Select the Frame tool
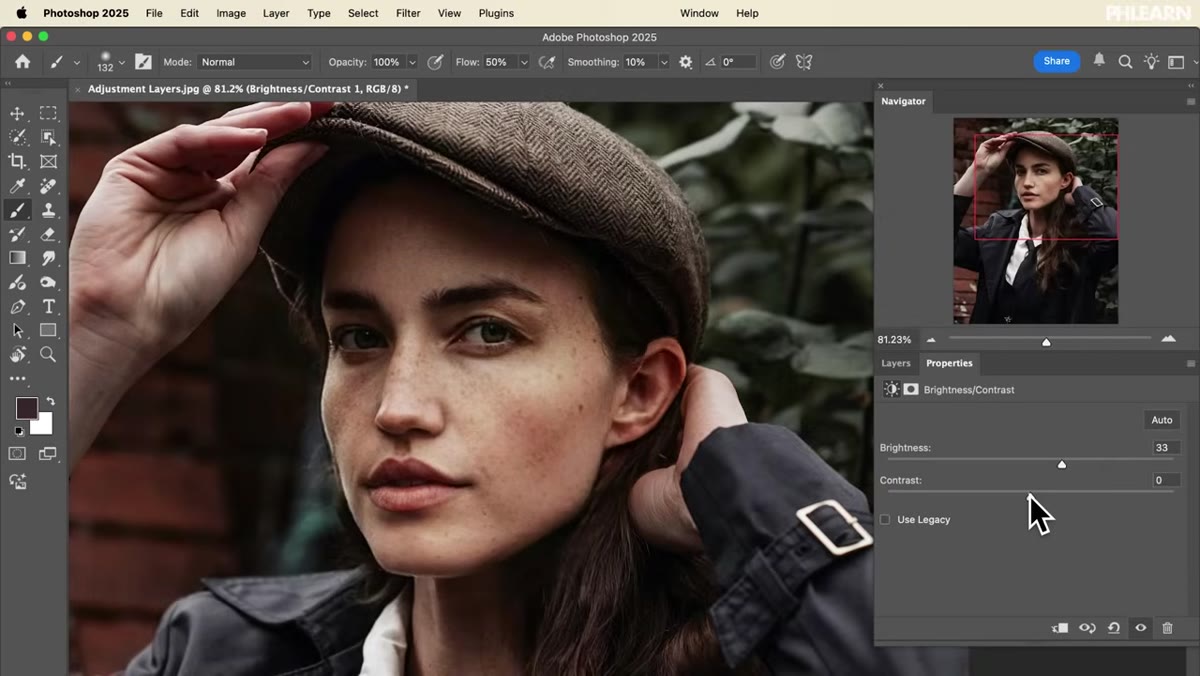Screen dimensions: 1200x676 [48, 161]
